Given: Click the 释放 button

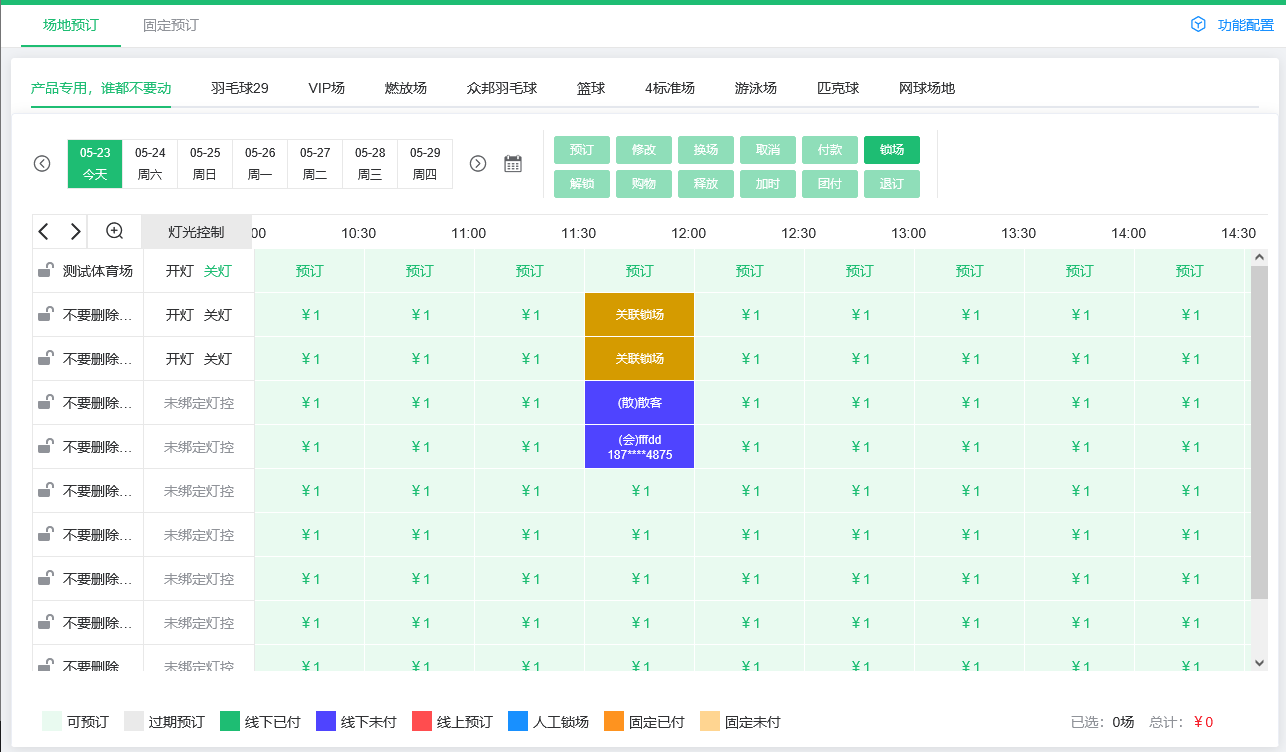Looking at the screenshot, I should tap(706, 184).
